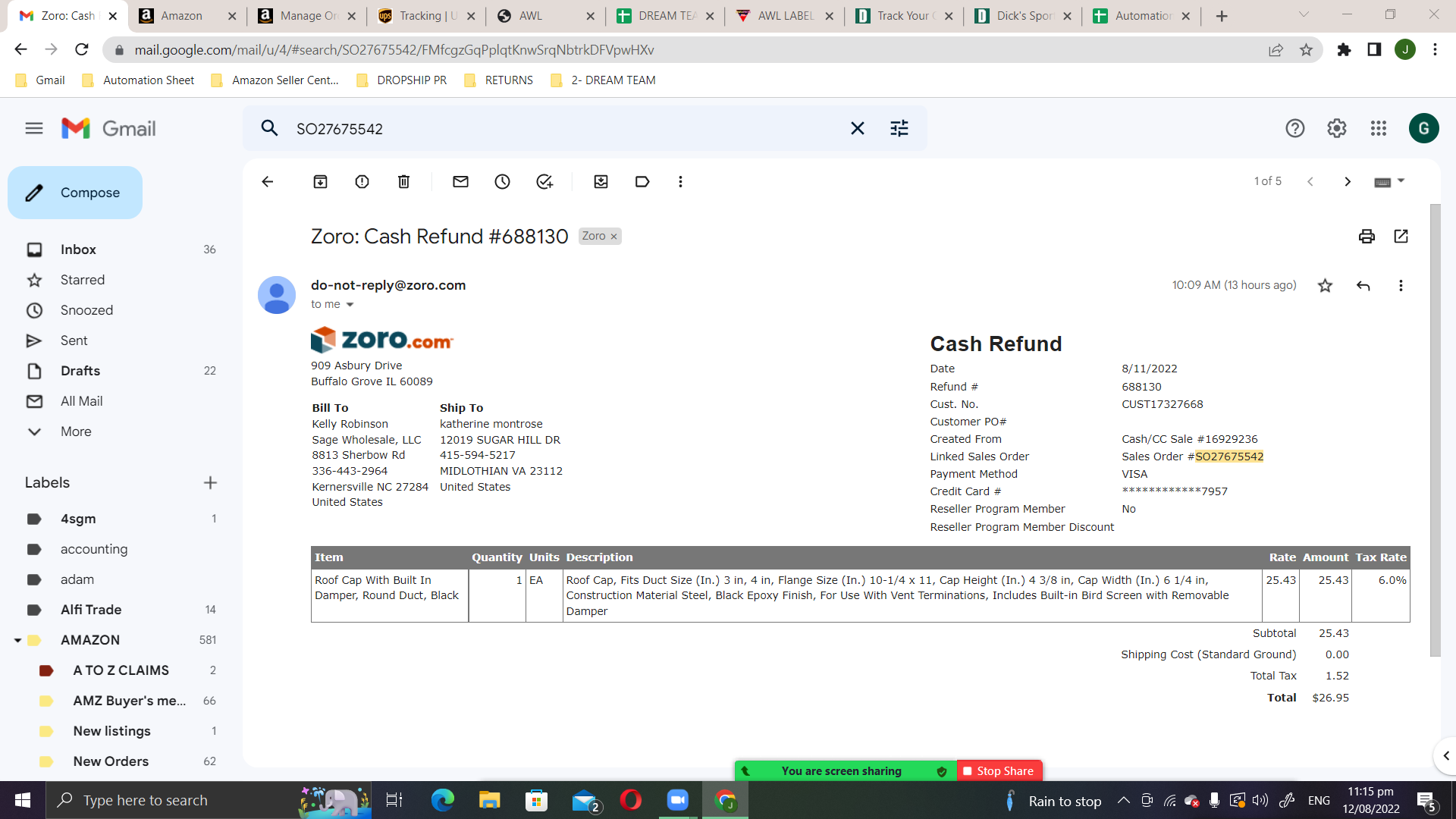This screenshot has height=819, width=1456.
Task: Open Google account avatar G
Action: click(1424, 128)
